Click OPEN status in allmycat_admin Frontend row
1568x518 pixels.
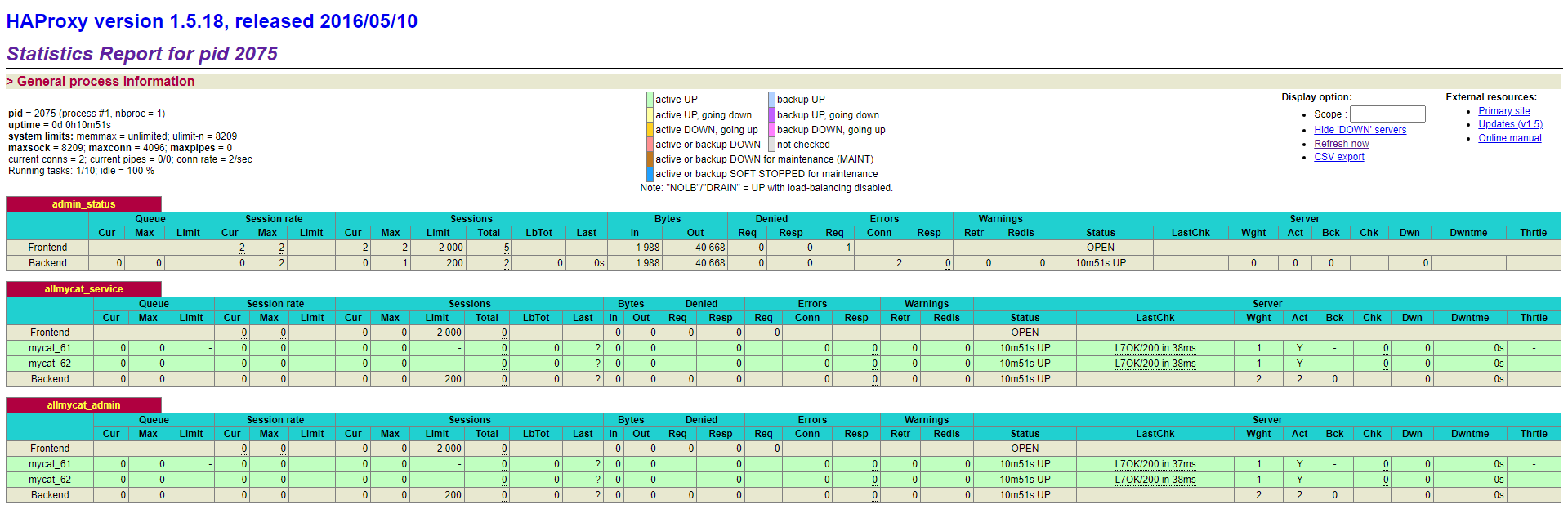1025,449
